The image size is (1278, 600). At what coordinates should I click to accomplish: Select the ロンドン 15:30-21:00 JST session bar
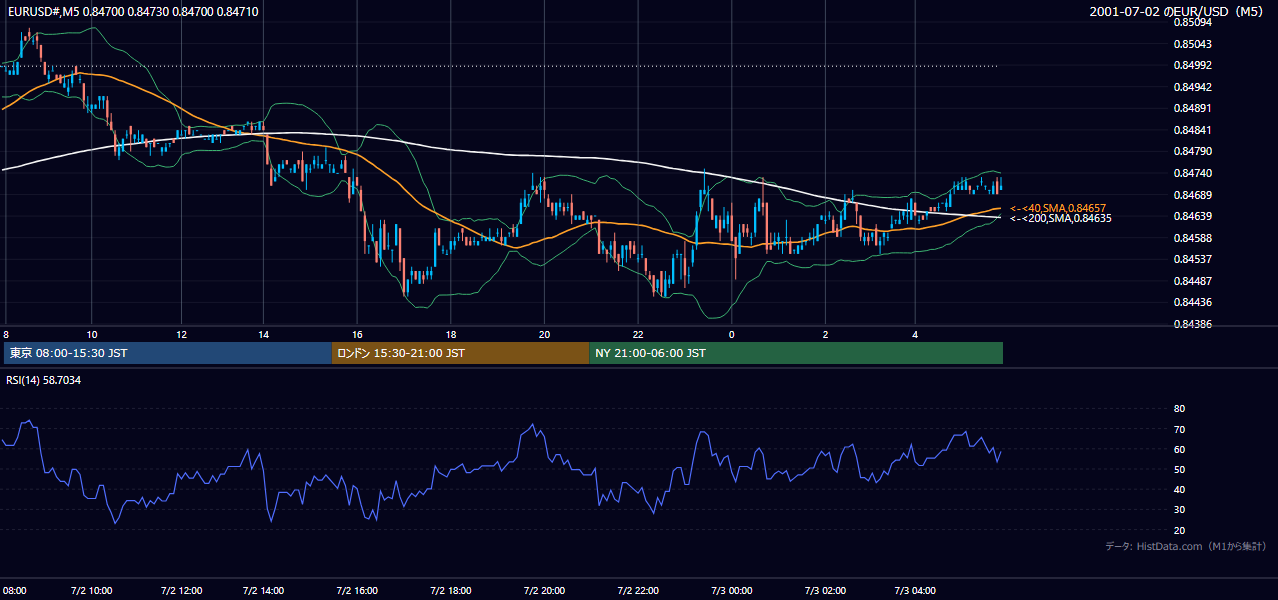(461, 353)
